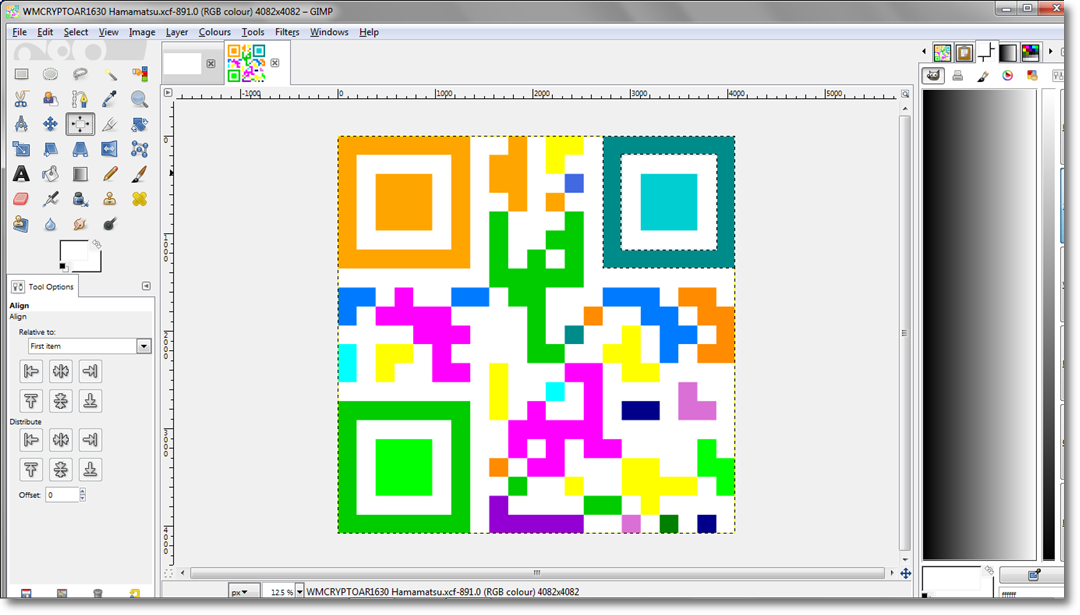Select the Perspective Clone tool
Viewport: 1080px width, 615px height.
pyautogui.click(x=21, y=224)
